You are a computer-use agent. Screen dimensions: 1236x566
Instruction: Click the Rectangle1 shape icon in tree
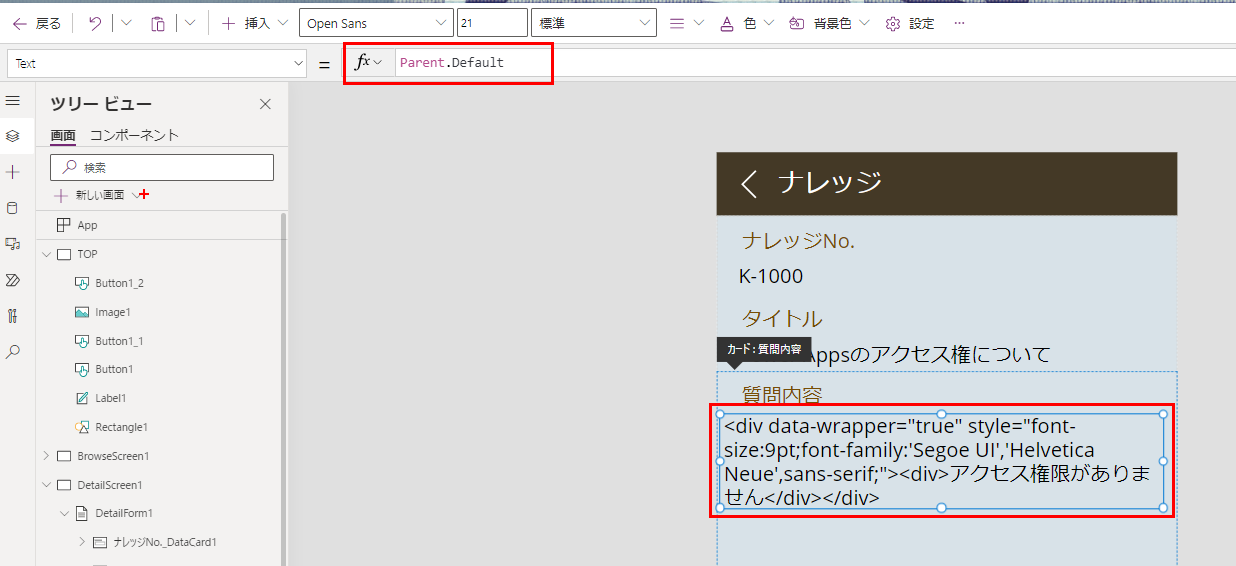pos(83,427)
